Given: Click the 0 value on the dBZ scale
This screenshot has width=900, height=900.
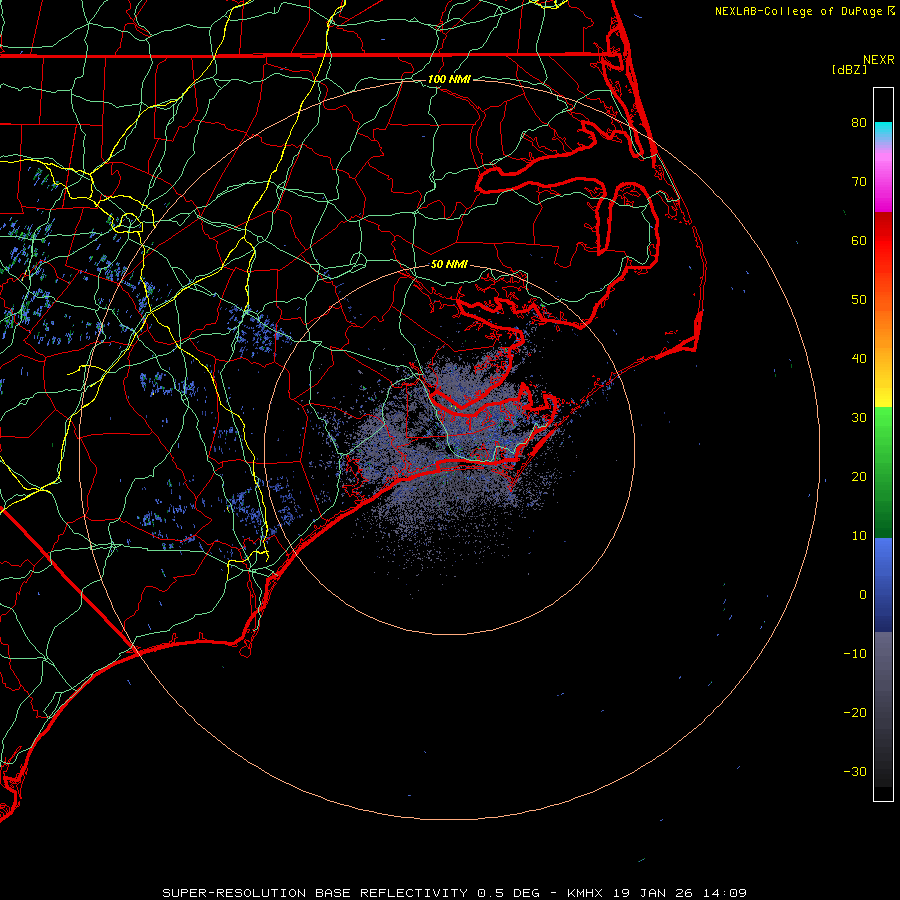Looking at the screenshot, I should (x=863, y=595).
